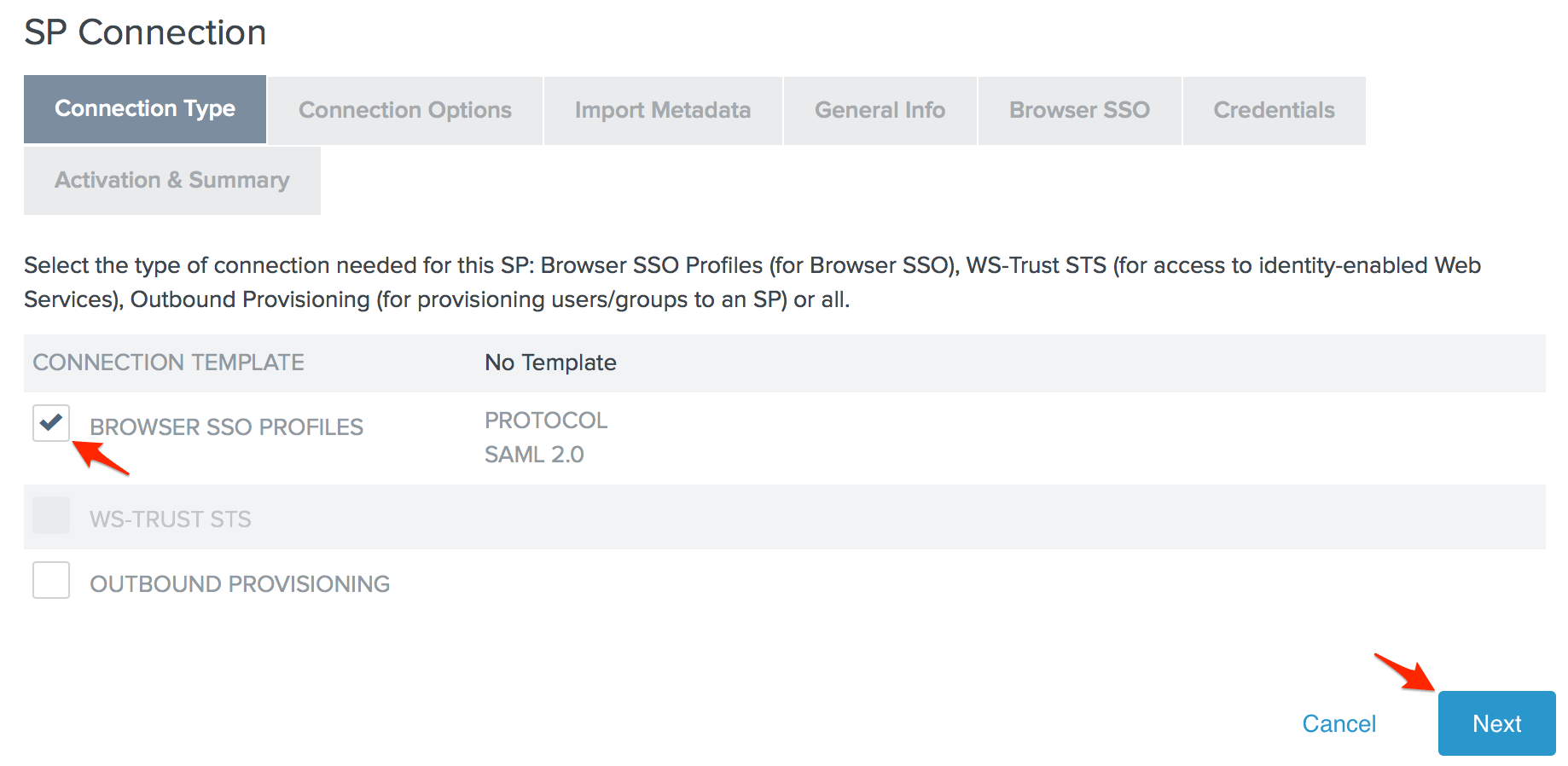This screenshot has width=1568, height=766.
Task: Uncheck the Browser SSO Profiles checkbox
Action: pos(51,423)
